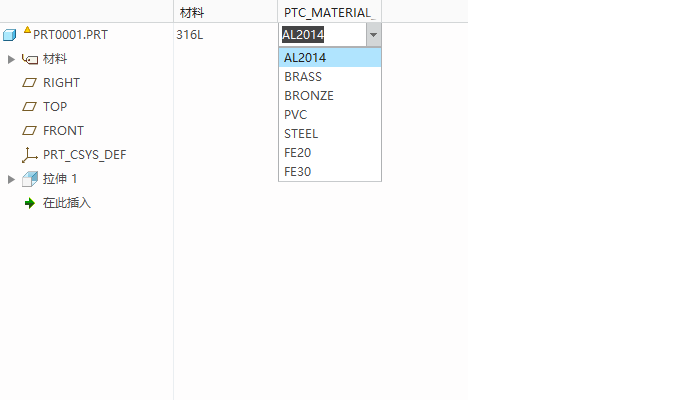Select the FRONT datum plane icon
The image size is (700, 400).
coord(29,131)
